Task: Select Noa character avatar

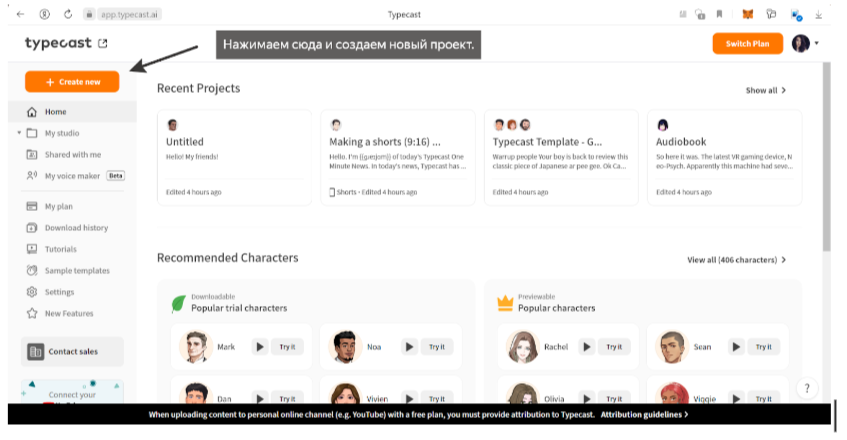Action: (x=345, y=347)
